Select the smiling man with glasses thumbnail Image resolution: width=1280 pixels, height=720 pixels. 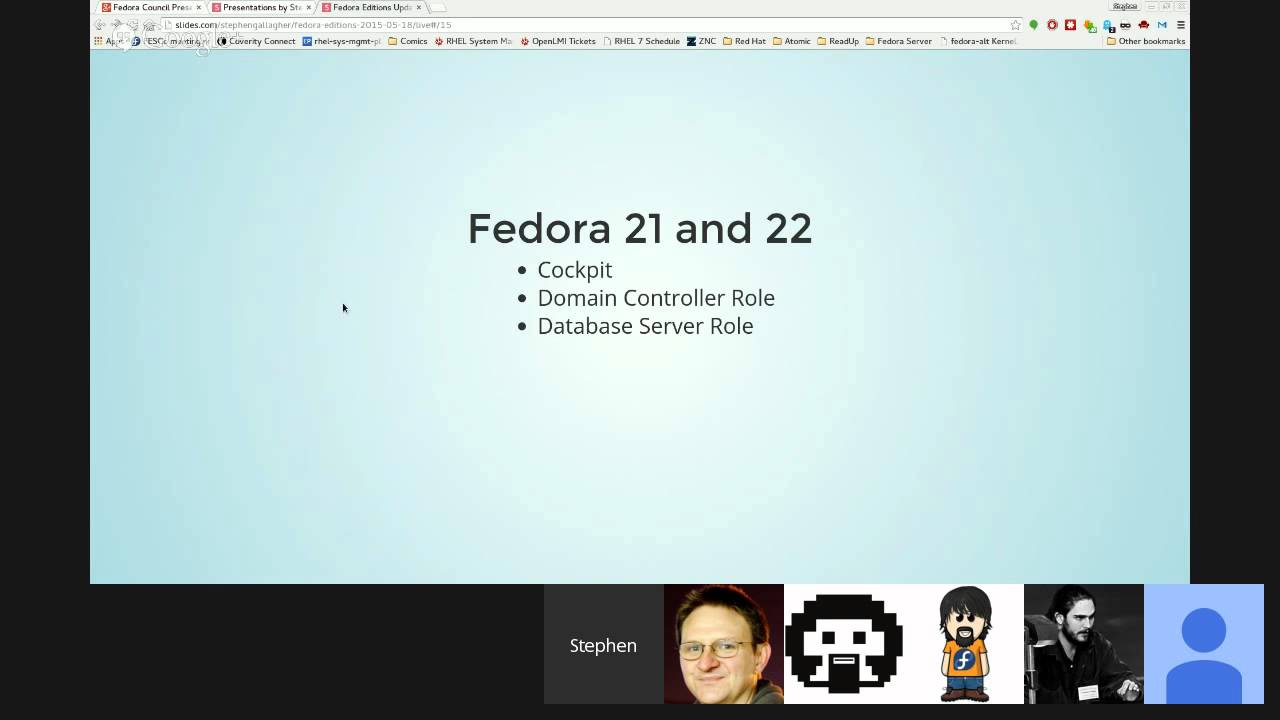coord(724,644)
